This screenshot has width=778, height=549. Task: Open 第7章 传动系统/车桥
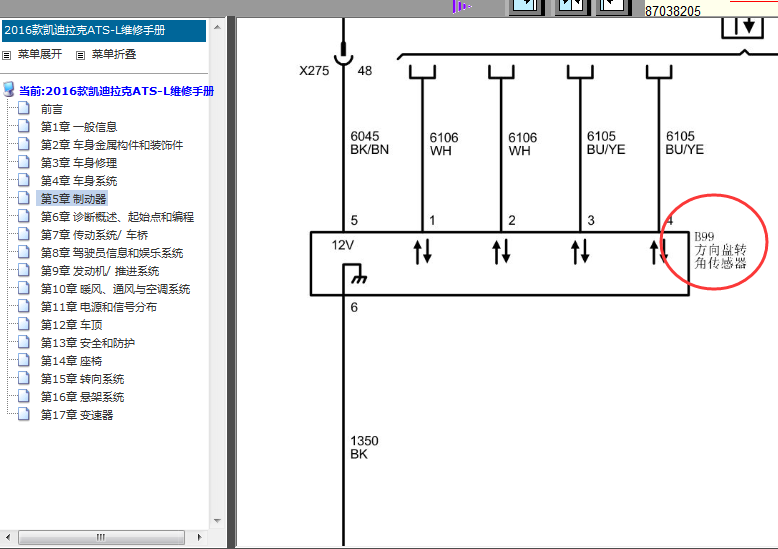(94, 235)
